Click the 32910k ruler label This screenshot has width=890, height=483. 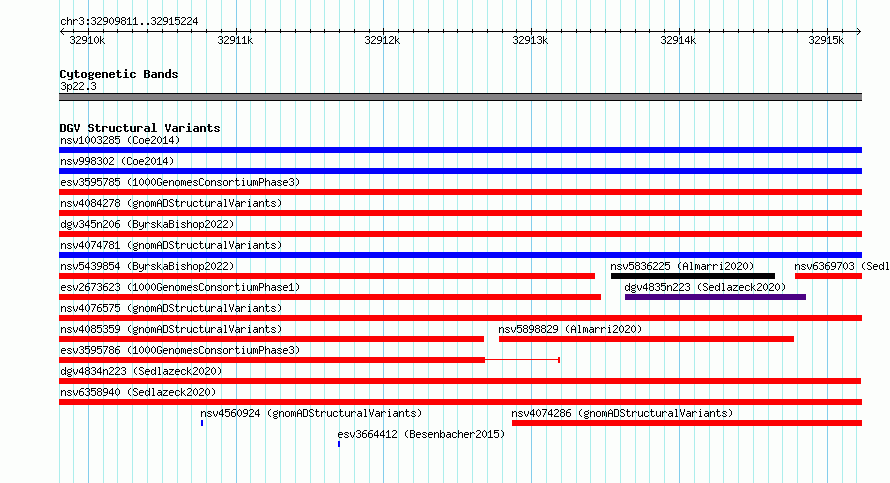pyautogui.click(x=87, y=41)
